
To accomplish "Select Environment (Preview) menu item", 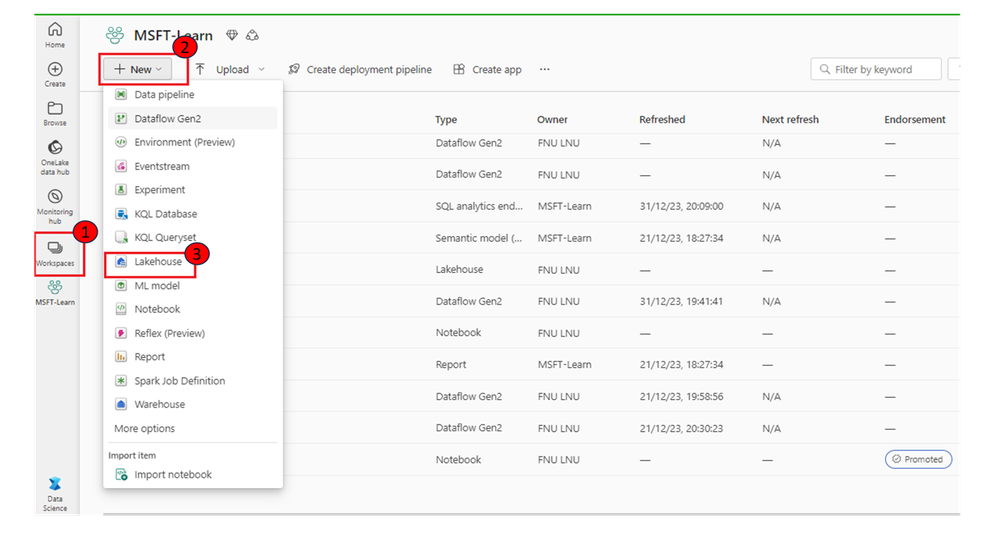I will point(193,142).
